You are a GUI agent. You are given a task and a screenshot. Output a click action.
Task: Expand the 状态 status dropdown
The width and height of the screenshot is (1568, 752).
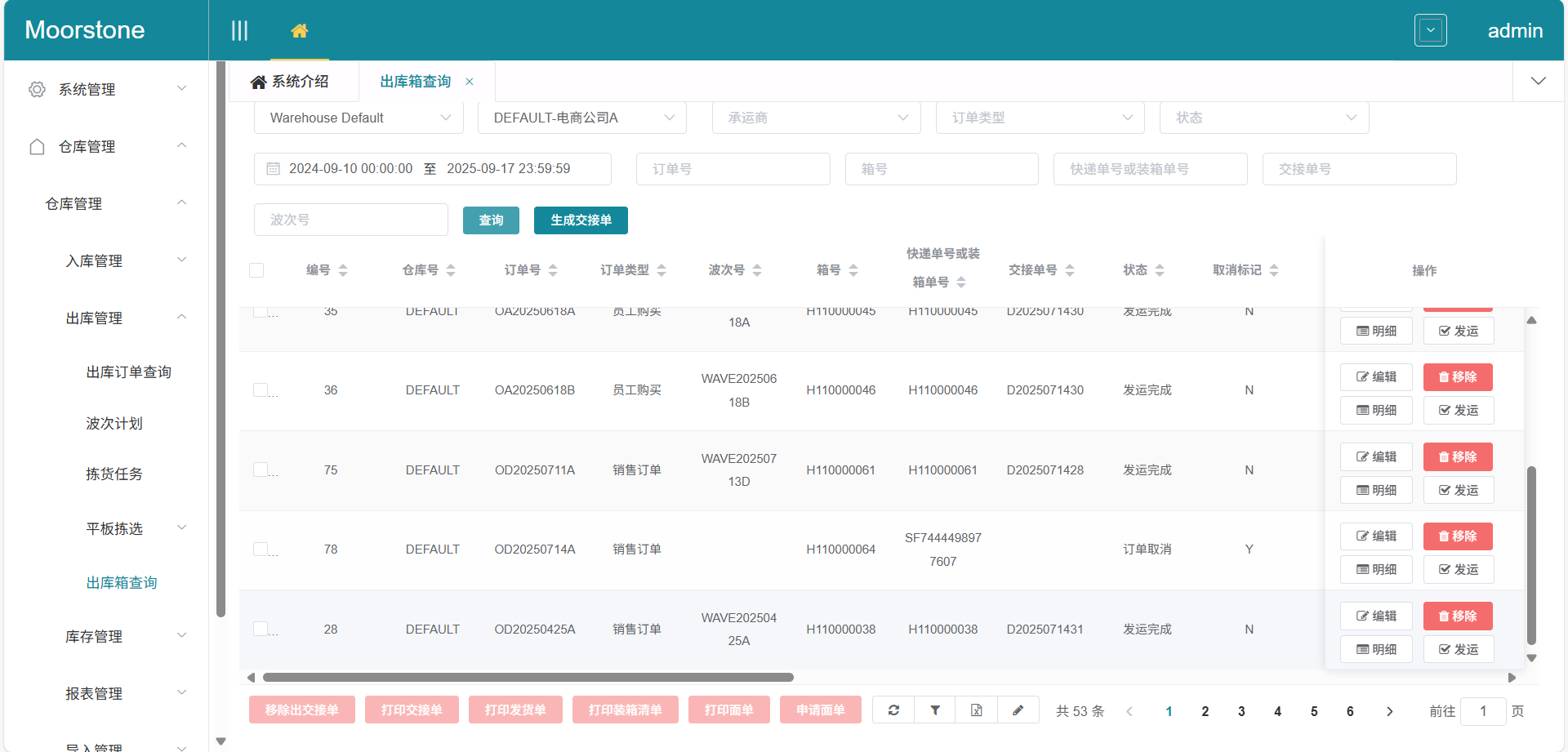(1263, 118)
